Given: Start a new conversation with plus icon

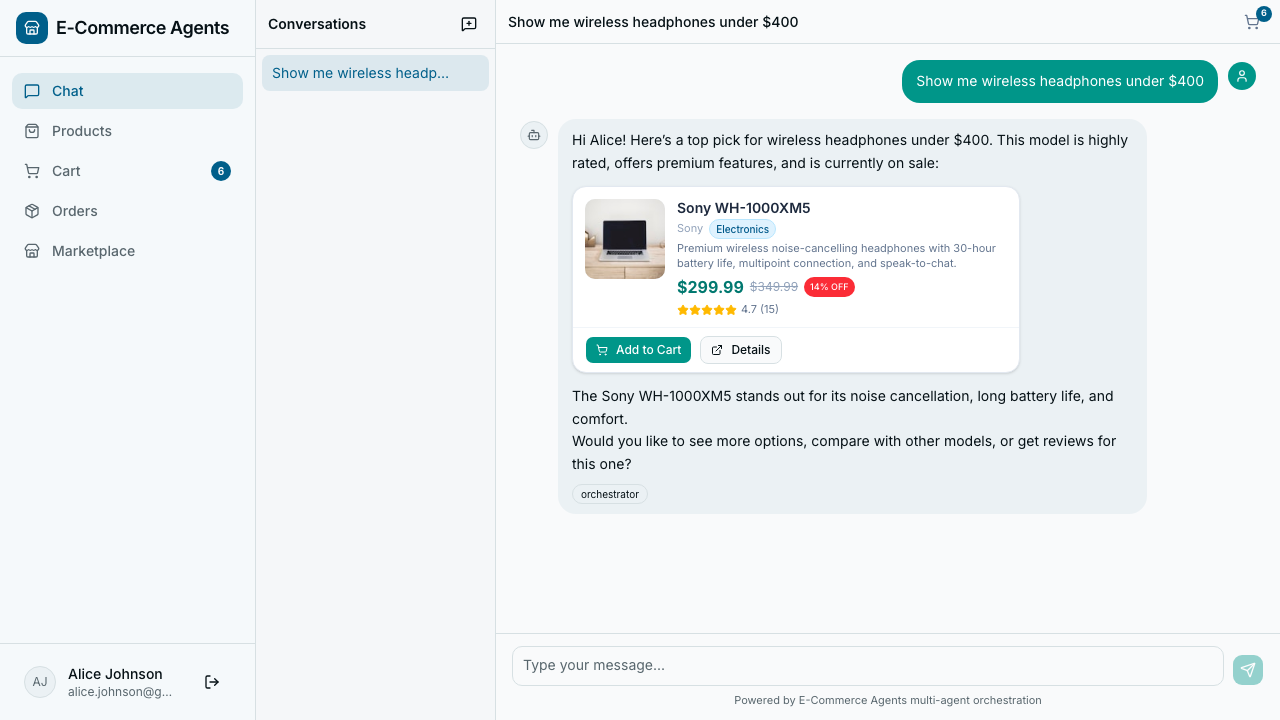Looking at the screenshot, I should tap(469, 24).
